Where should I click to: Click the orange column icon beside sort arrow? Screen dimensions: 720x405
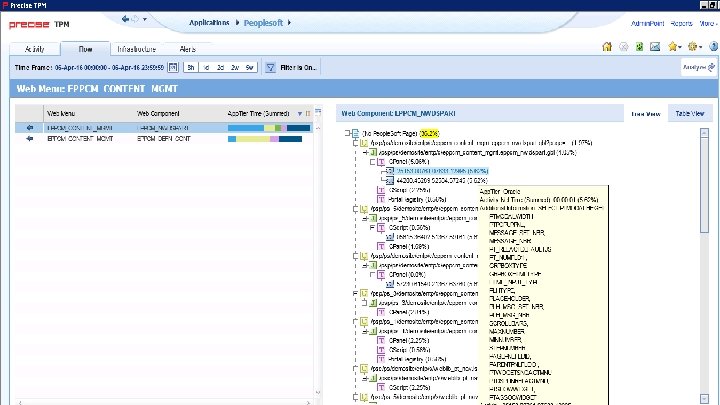click(x=308, y=113)
